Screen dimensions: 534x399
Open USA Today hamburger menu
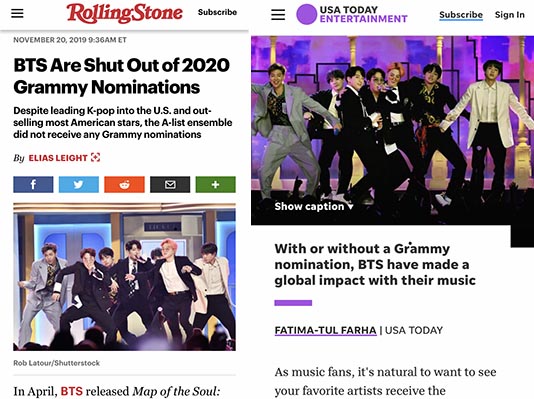(278, 15)
